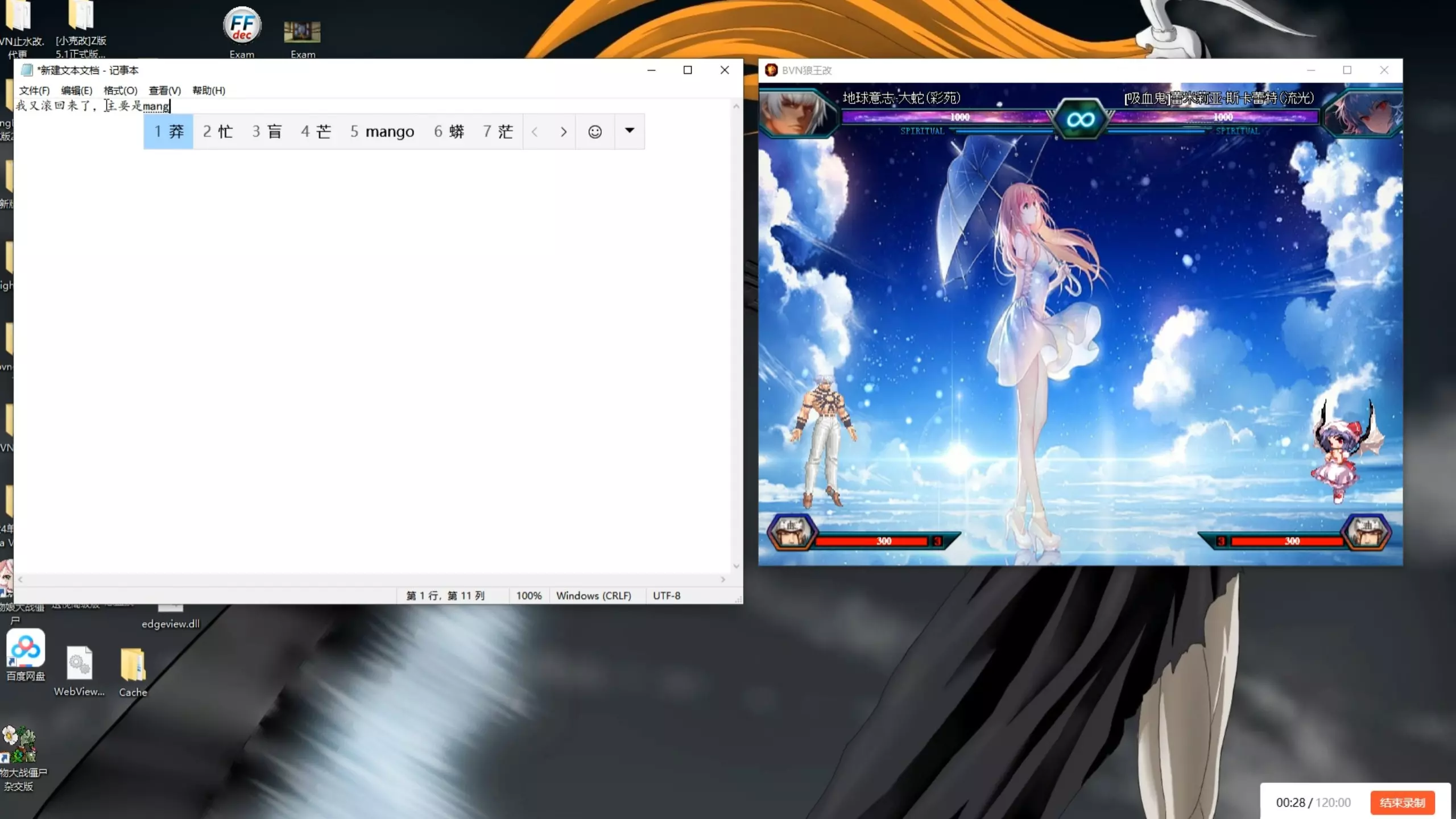Screen dimensions: 1456x819
Task: Click the right SPIRITUAL gauge label
Action: point(1238,131)
